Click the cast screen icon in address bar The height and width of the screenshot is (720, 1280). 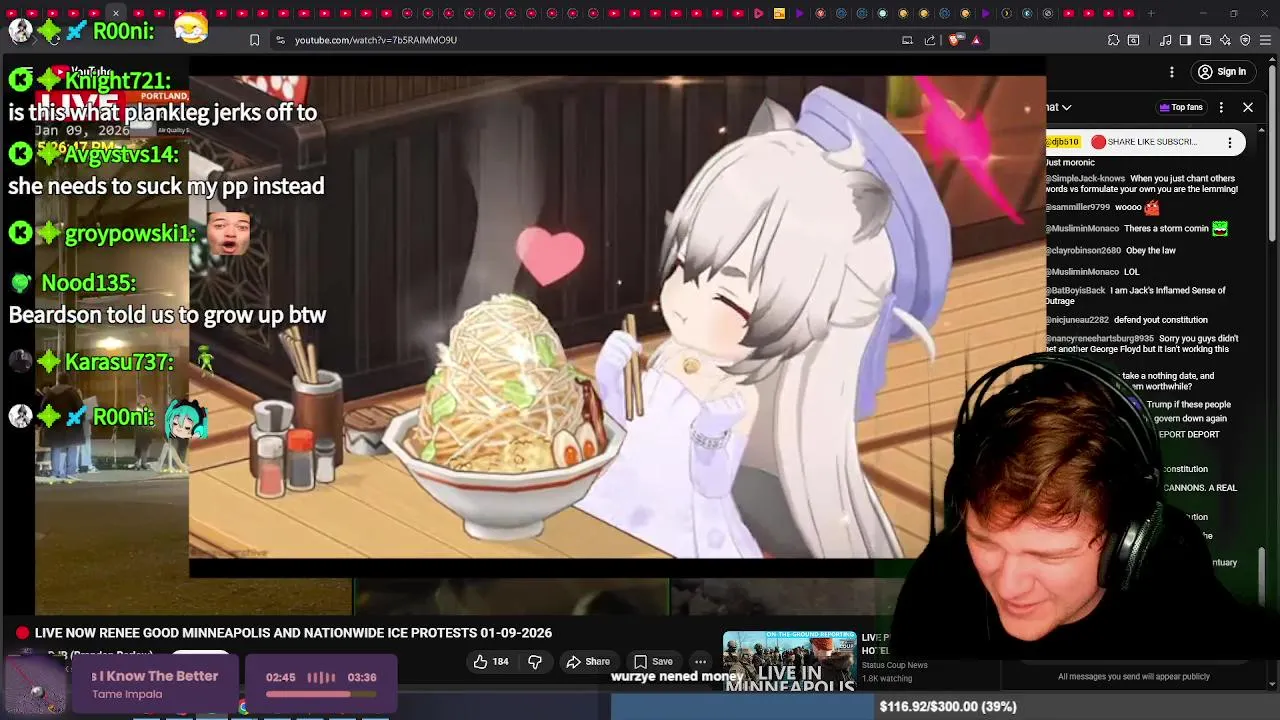(x=907, y=40)
